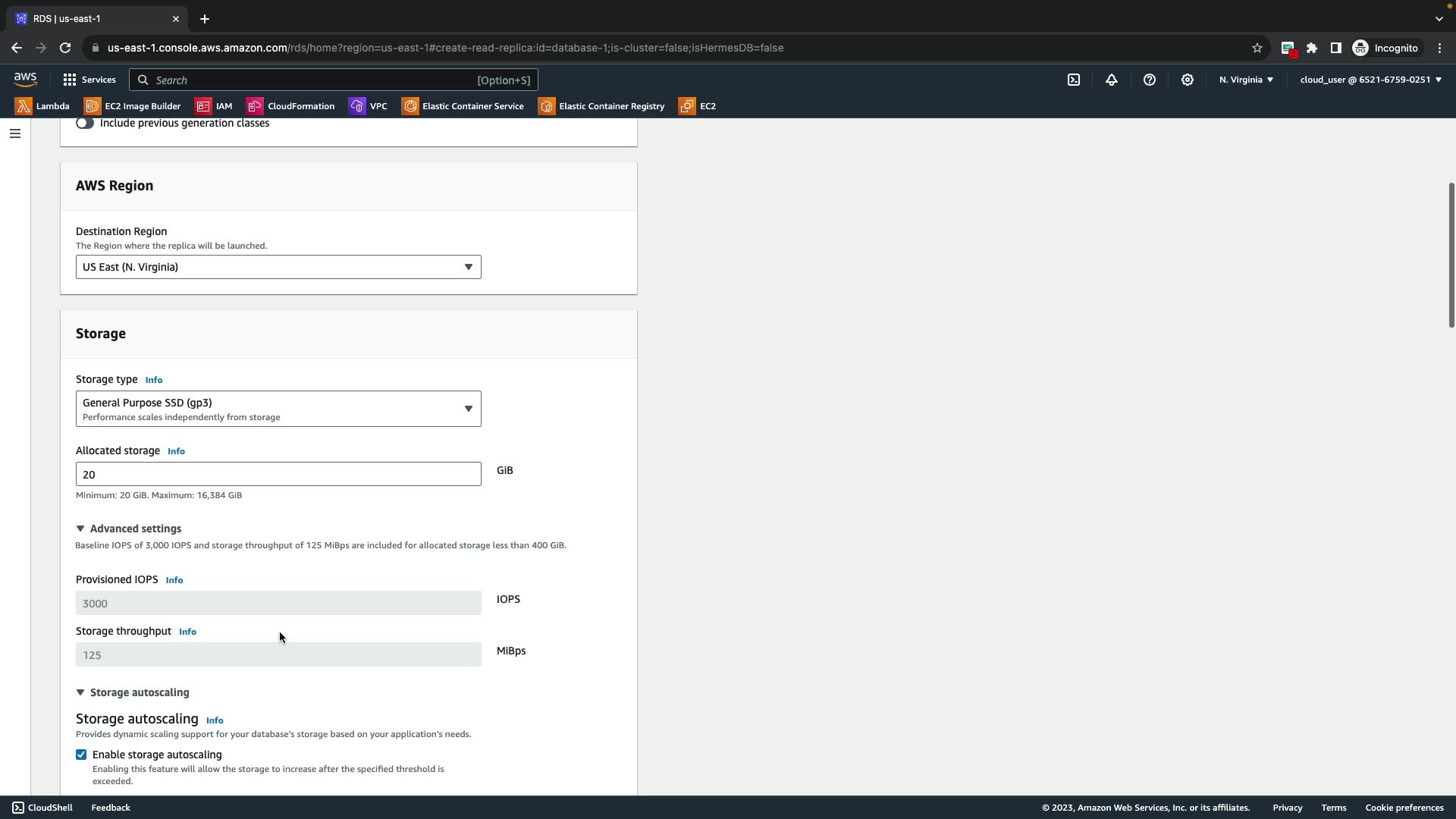Open the side navigation hamburger menu
The image size is (1456, 819).
coord(15,133)
